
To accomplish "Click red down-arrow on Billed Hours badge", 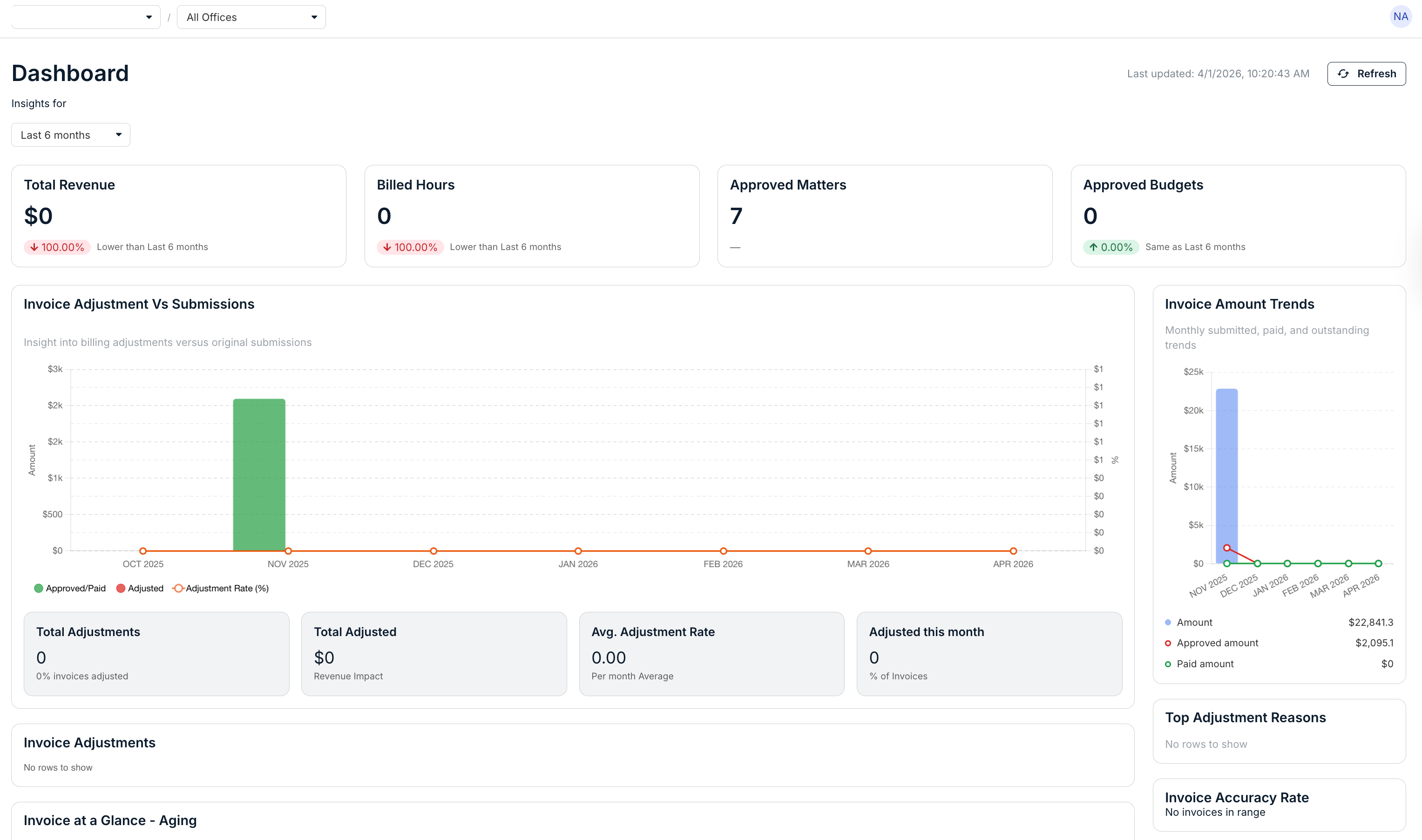I will (x=387, y=247).
